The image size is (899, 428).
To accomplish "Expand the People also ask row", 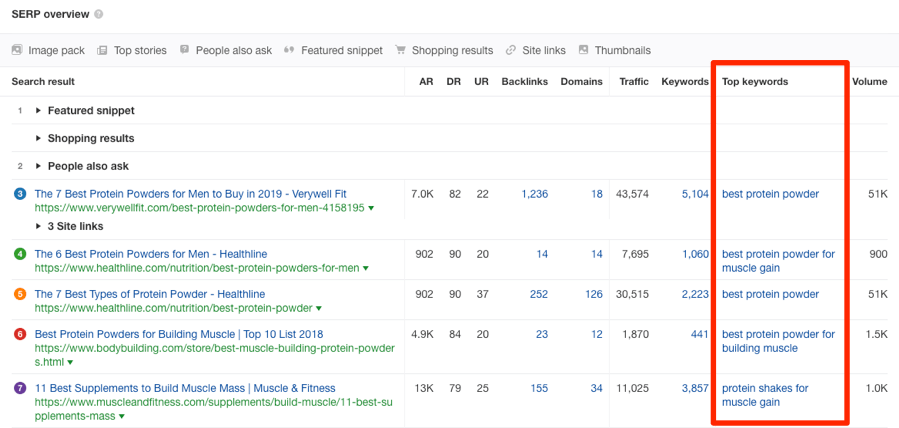I will (39, 166).
